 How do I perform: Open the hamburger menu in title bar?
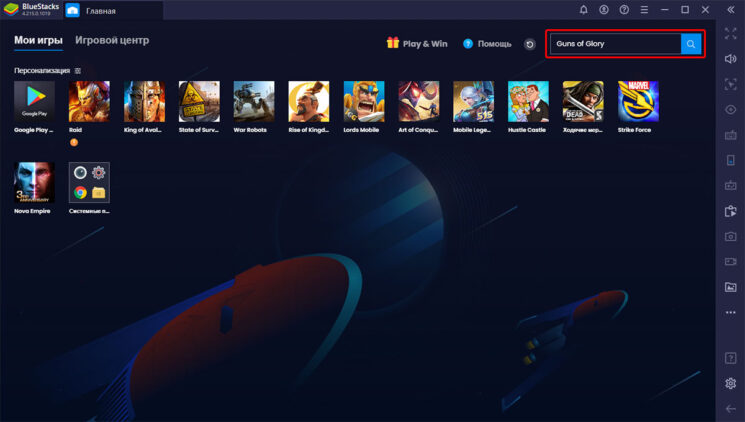coord(644,10)
